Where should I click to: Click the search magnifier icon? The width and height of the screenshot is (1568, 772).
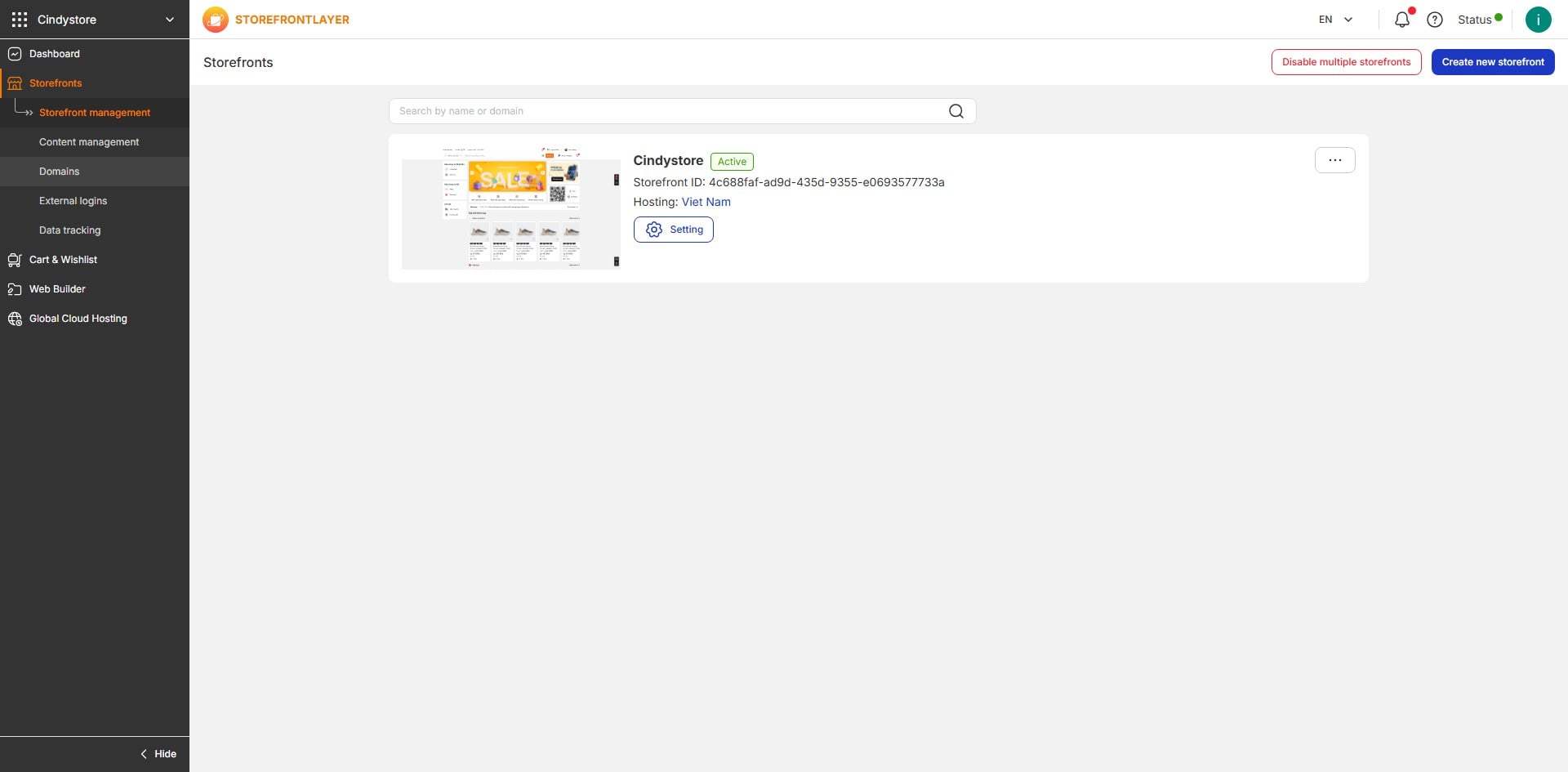pos(955,110)
